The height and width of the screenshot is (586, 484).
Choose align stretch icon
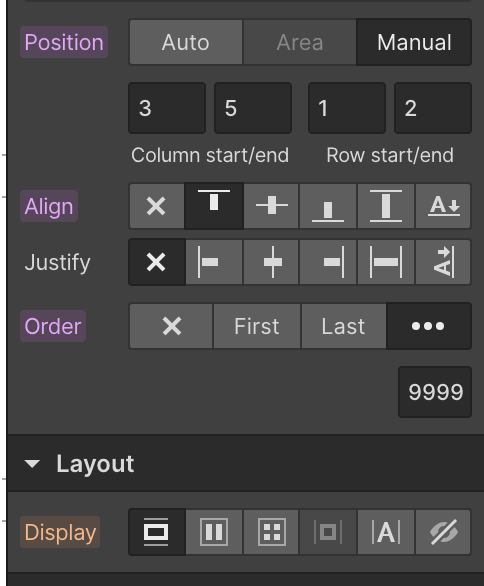coord(386,206)
